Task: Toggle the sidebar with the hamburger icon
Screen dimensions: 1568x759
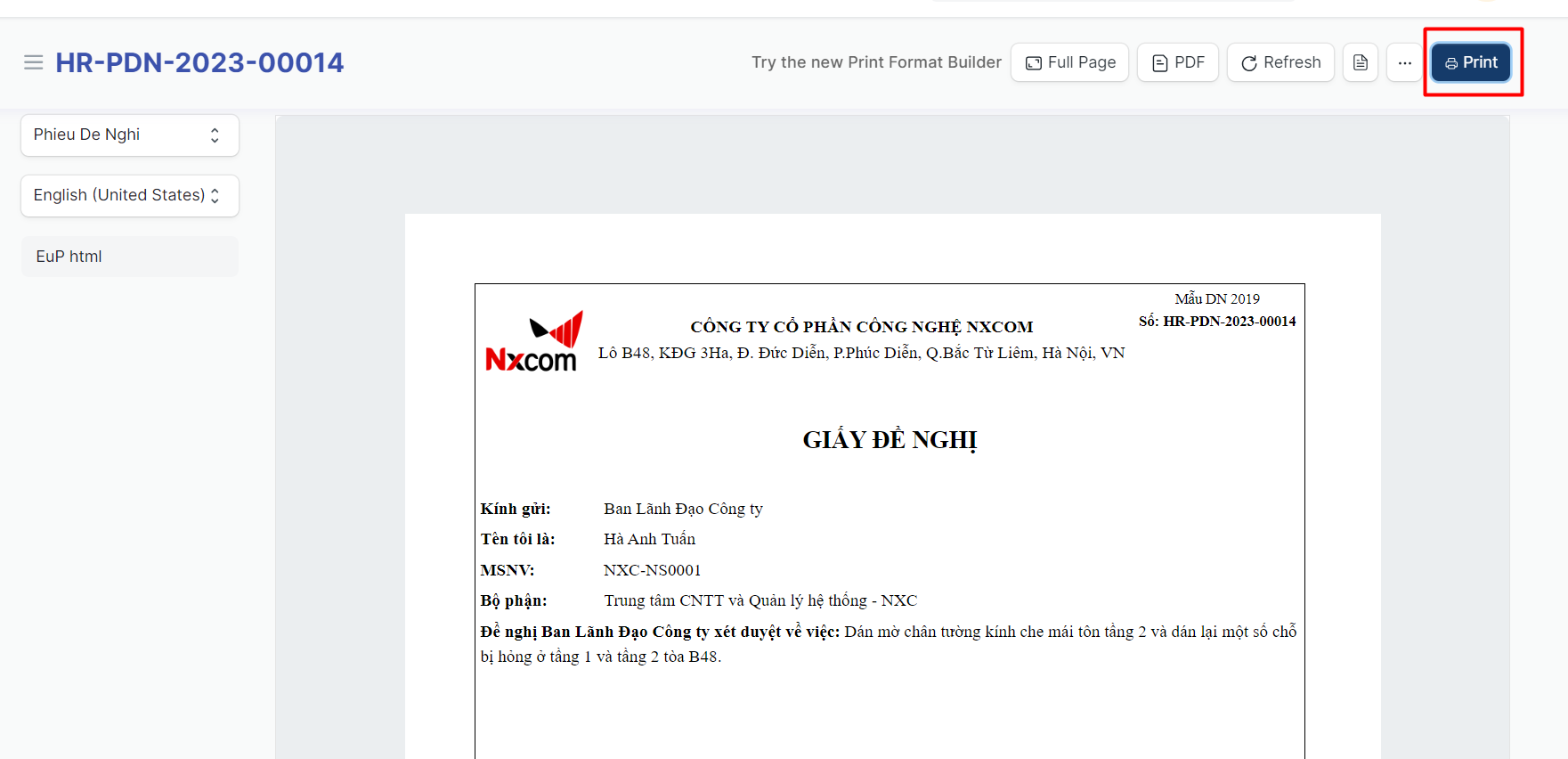Action: click(x=33, y=62)
